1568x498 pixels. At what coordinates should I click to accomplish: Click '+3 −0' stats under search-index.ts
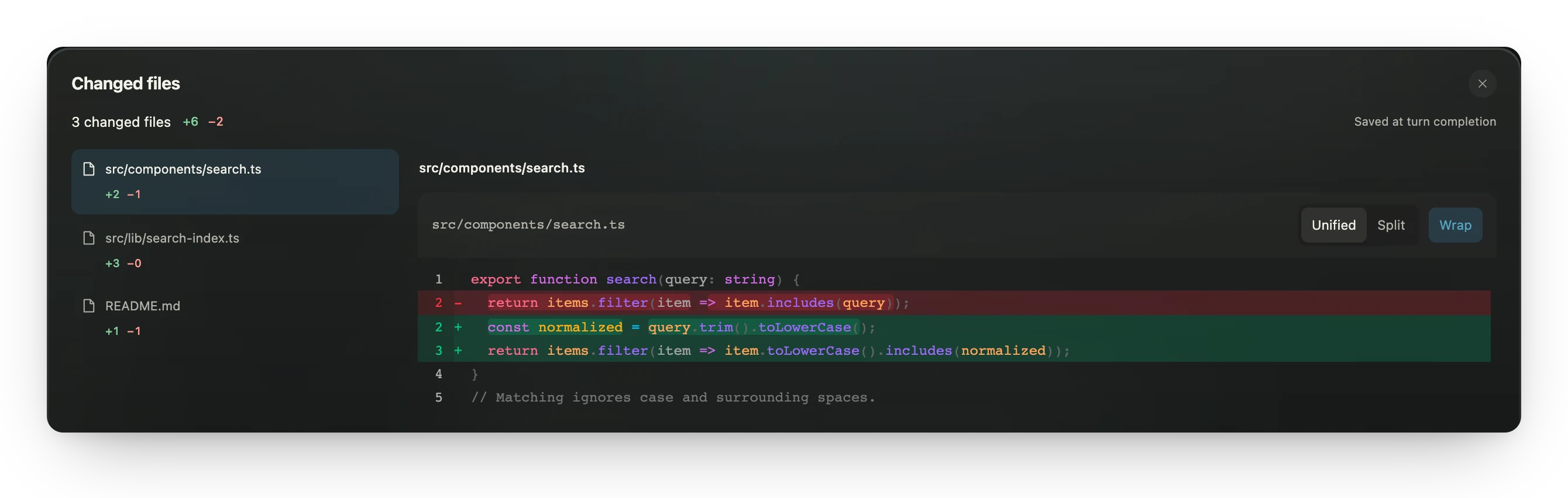coord(123,263)
